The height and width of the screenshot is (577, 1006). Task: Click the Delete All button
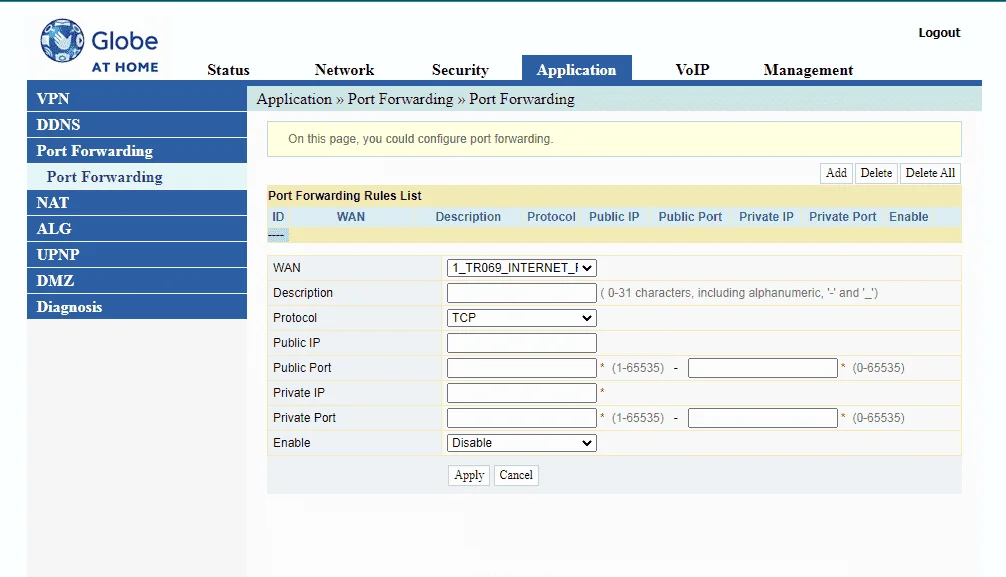(930, 173)
